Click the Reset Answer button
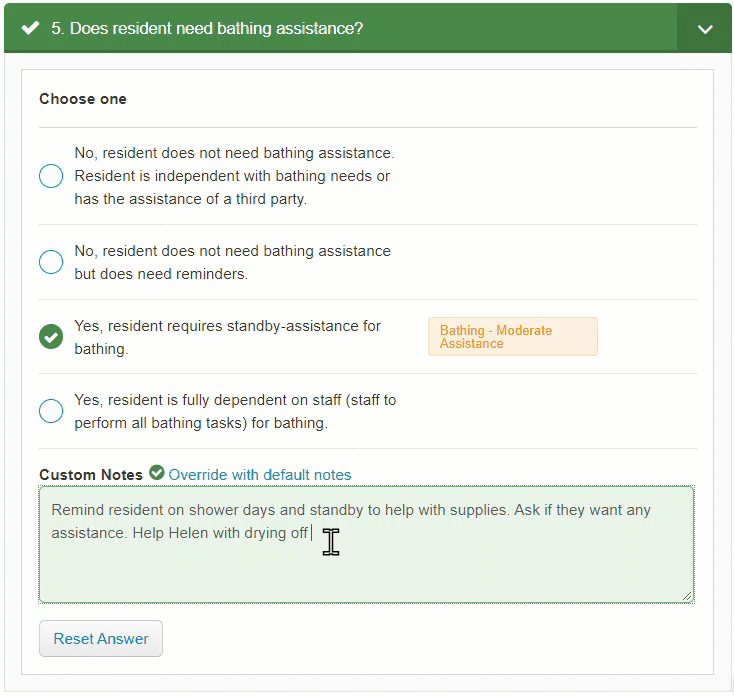The image size is (734, 696). [101, 638]
